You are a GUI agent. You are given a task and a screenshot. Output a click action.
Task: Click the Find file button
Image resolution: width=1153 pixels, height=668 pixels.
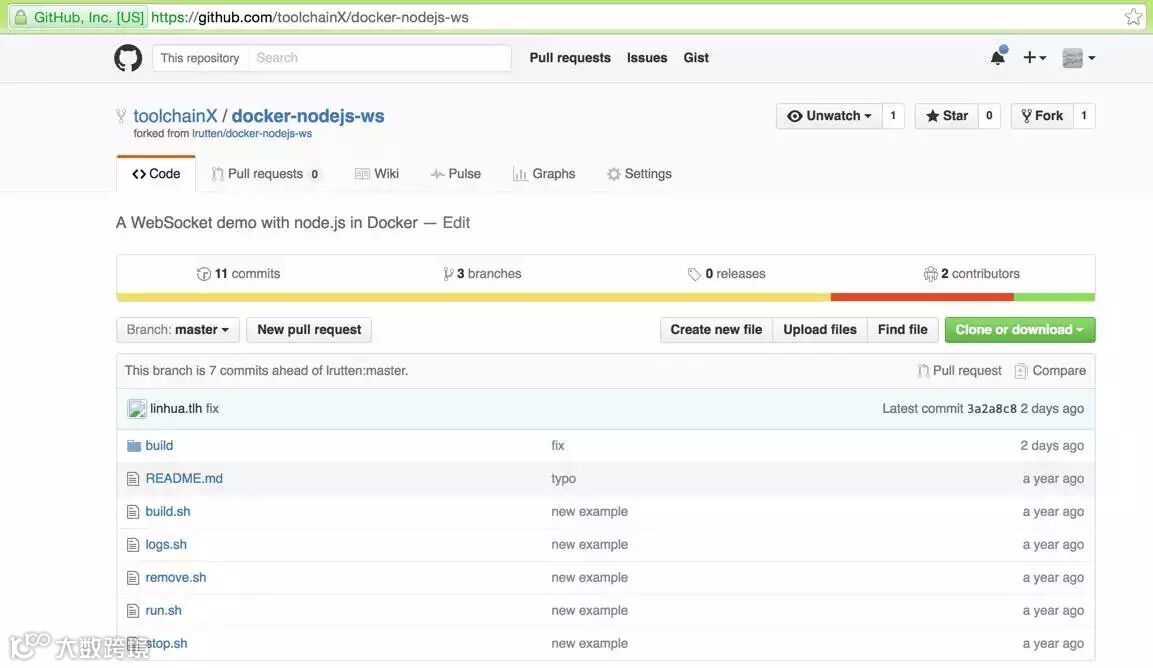click(902, 330)
